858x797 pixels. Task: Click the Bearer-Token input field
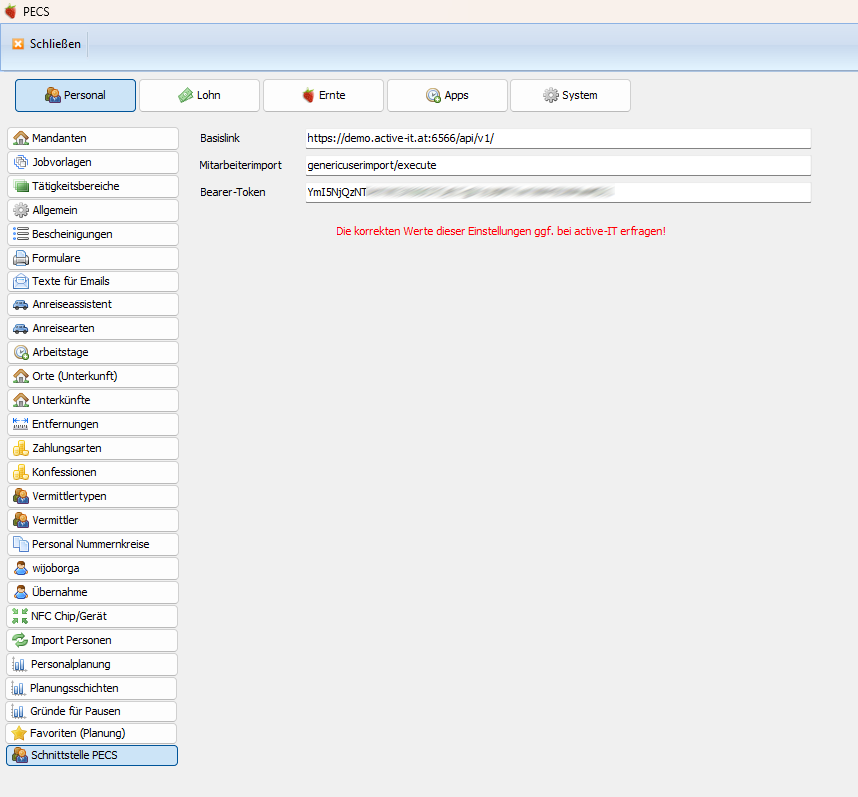(557, 192)
